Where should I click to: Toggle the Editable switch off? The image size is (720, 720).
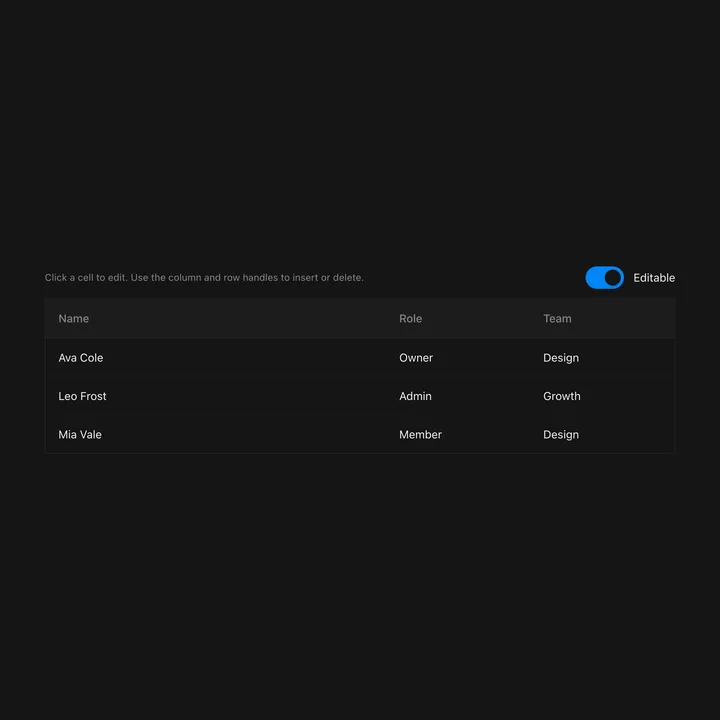pyautogui.click(x=604, y=278)
